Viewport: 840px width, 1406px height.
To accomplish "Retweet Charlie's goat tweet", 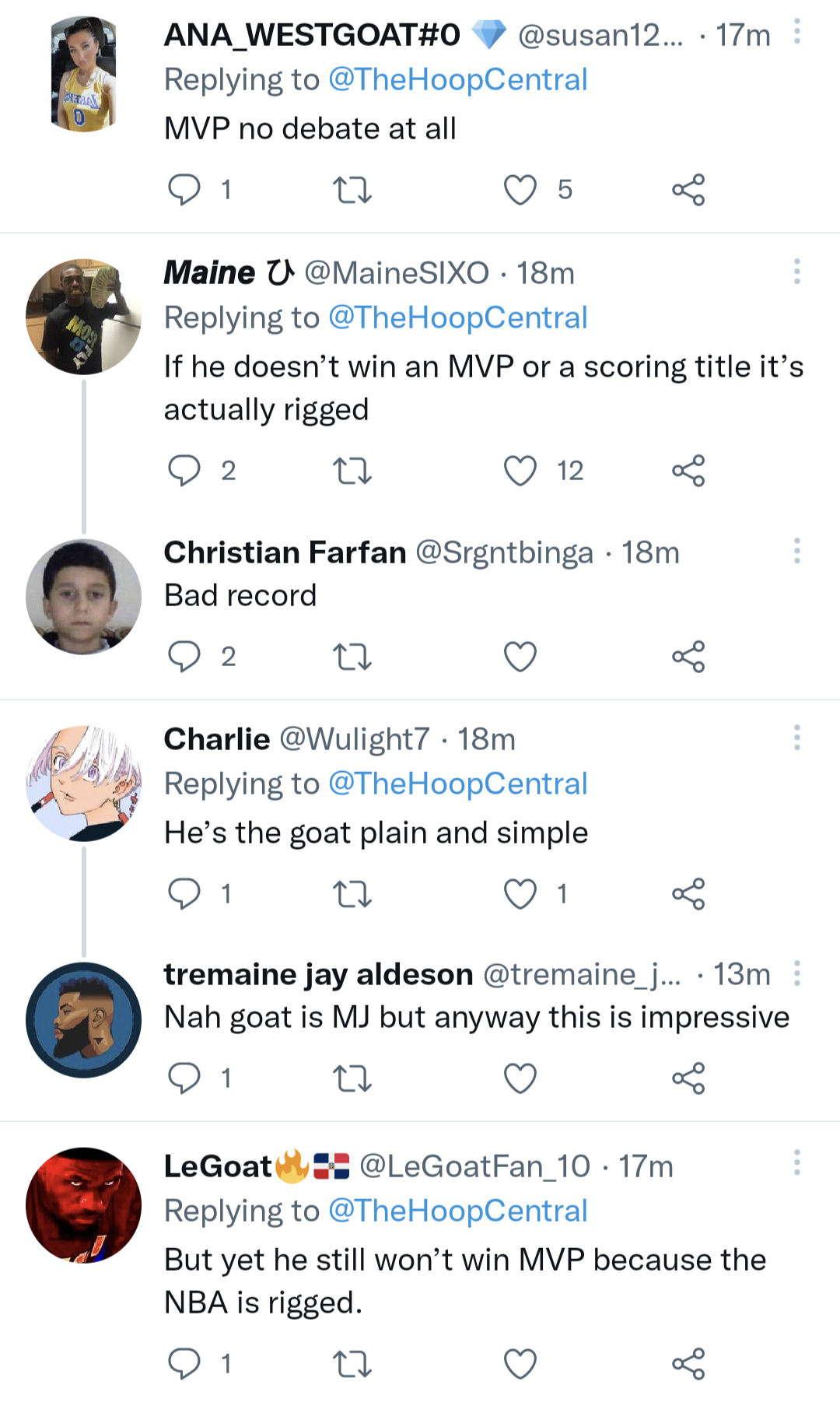I will (x=352, y=894).
